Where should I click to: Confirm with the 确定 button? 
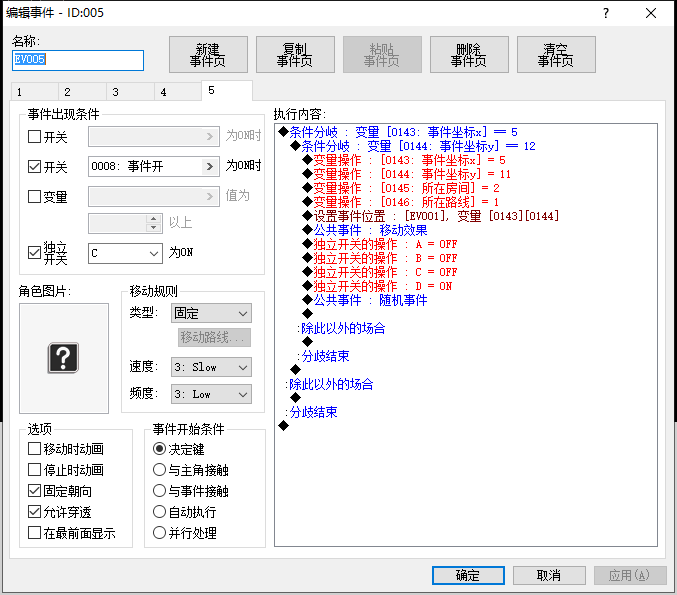coord(468,575)
